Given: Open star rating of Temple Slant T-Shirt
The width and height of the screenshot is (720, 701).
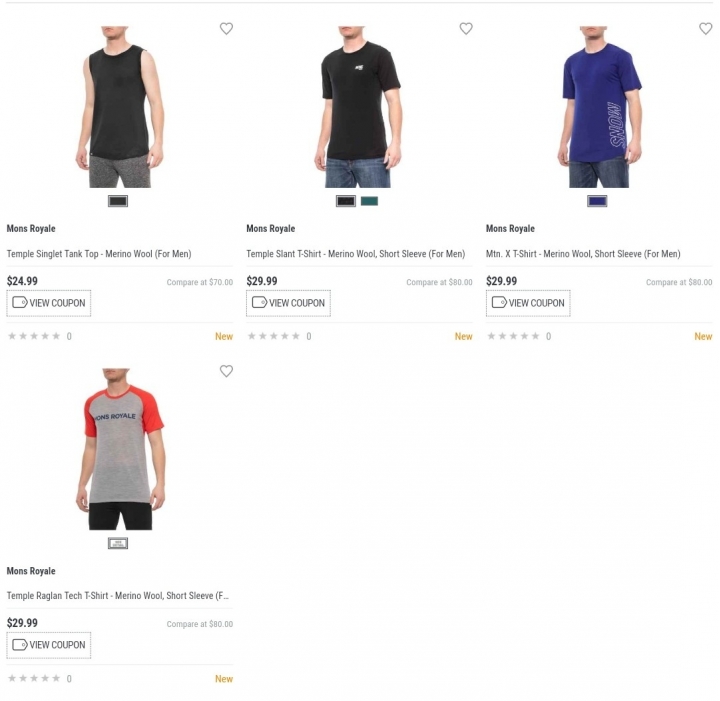Looking at the screenshot, I should 274,336.
